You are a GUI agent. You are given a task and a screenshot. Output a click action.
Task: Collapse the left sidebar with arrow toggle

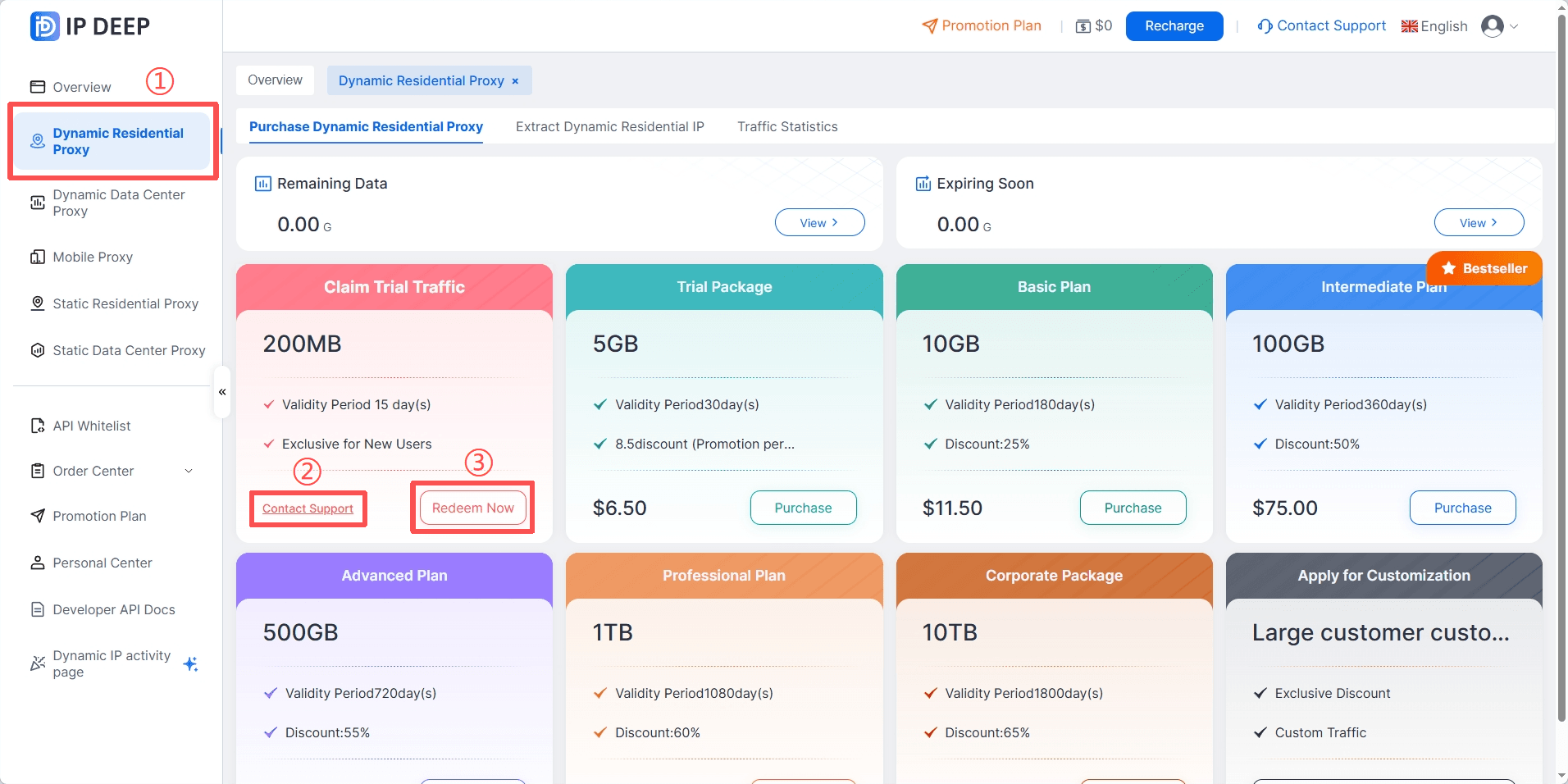(222, 392)
